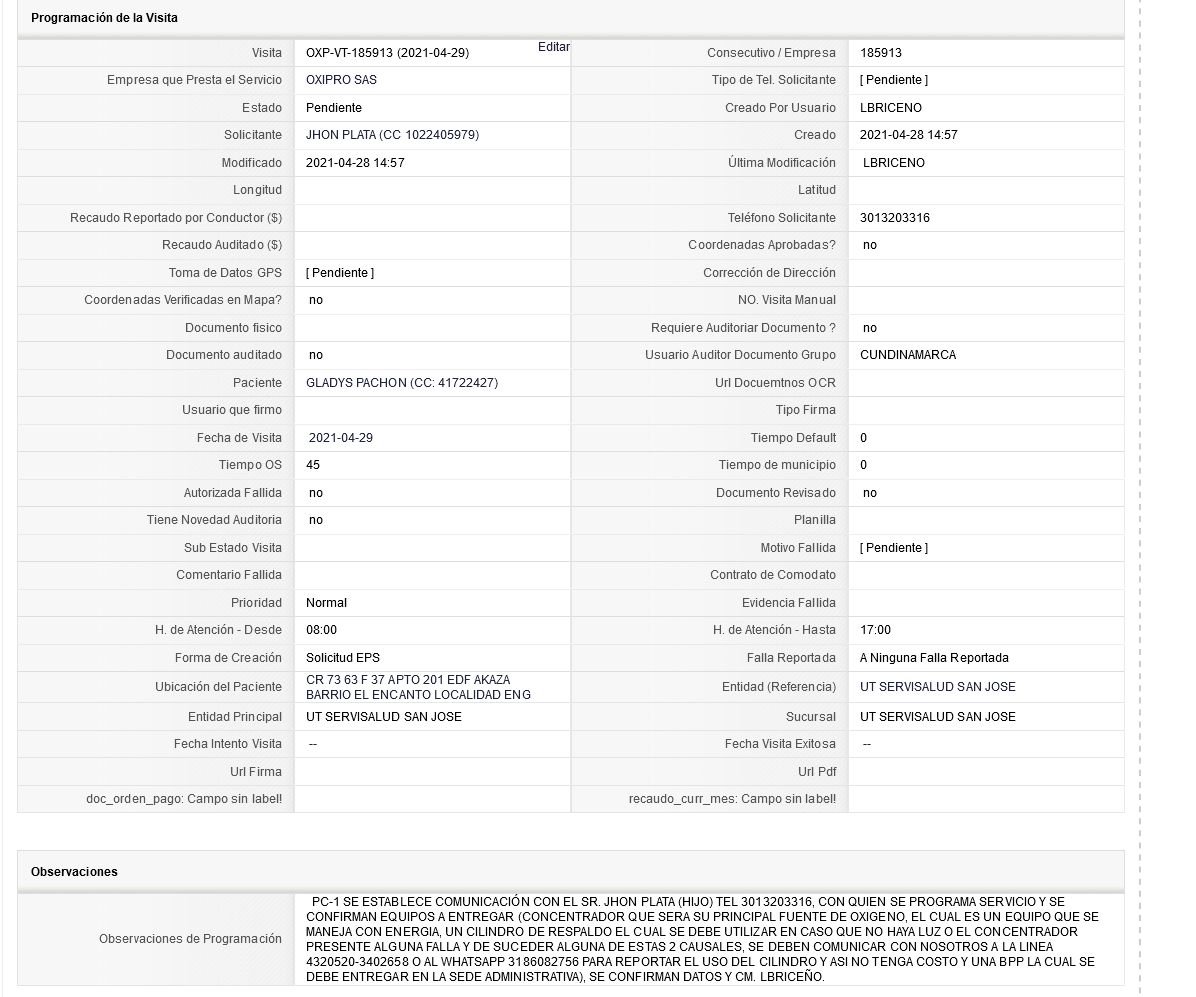Click the Falla Reportada value text

934,658
